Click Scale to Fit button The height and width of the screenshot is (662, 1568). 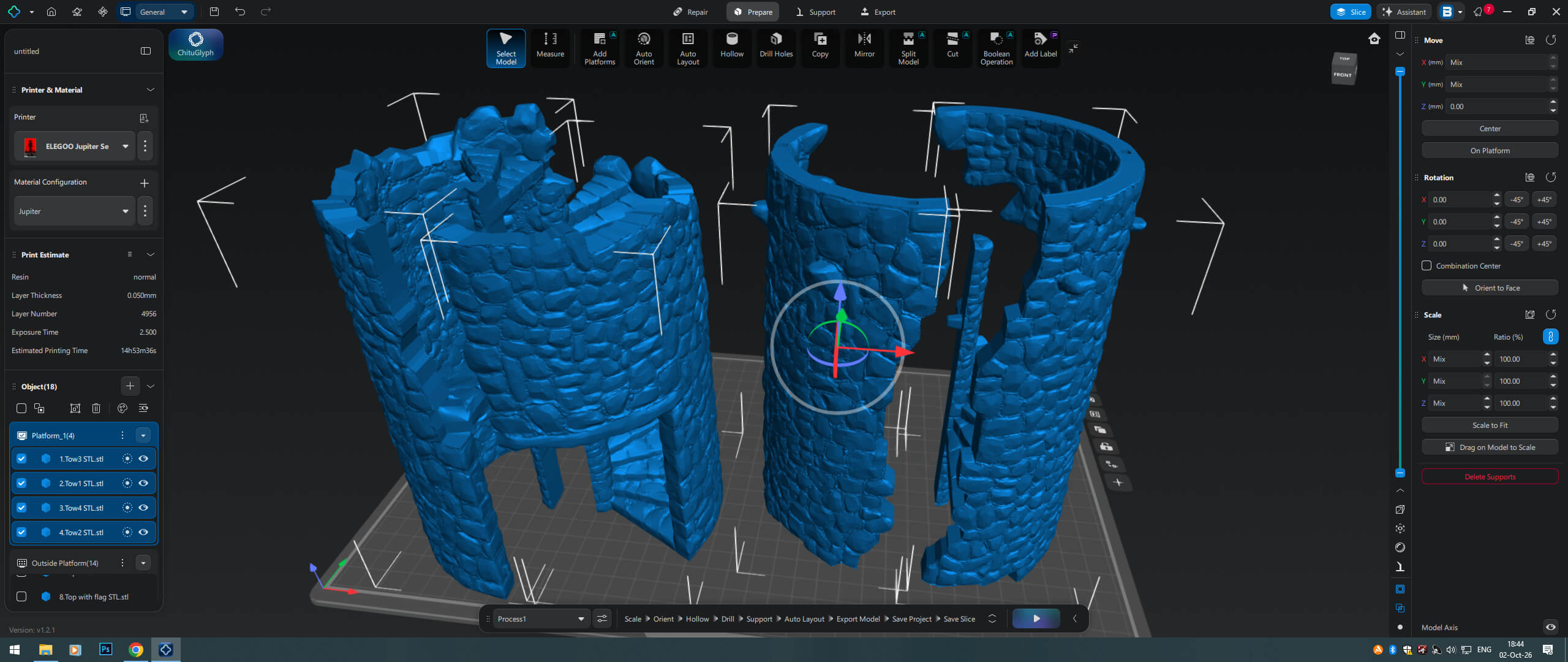point(1490,425)
